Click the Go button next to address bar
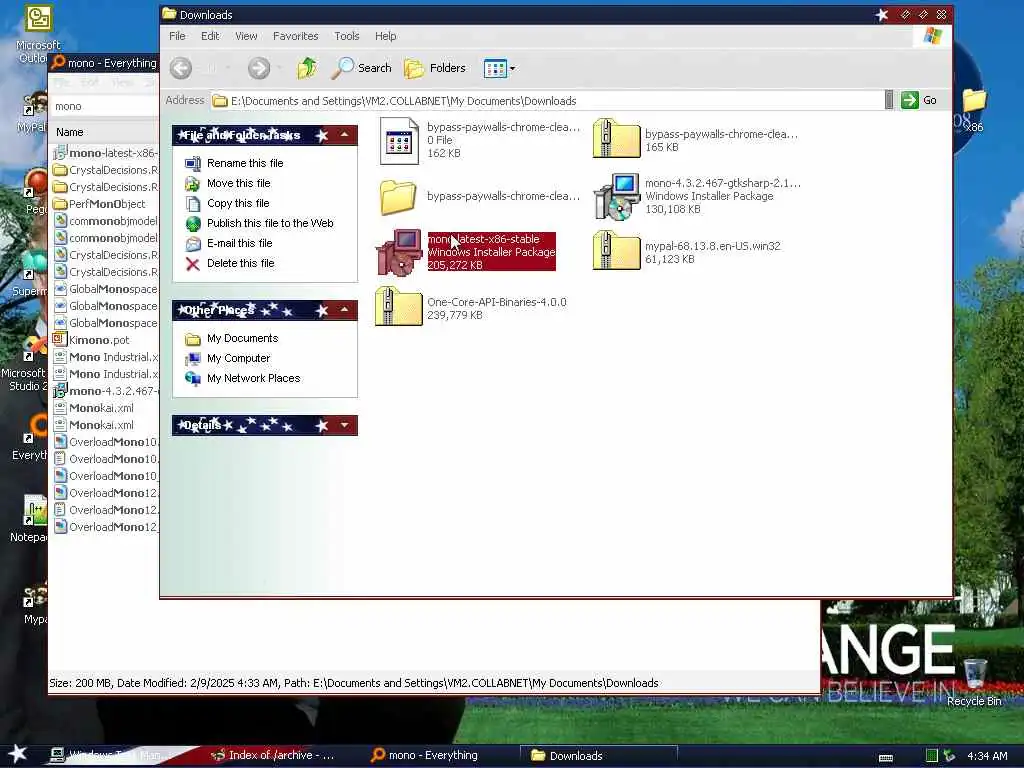The image size is (1024, 768). 920,101
